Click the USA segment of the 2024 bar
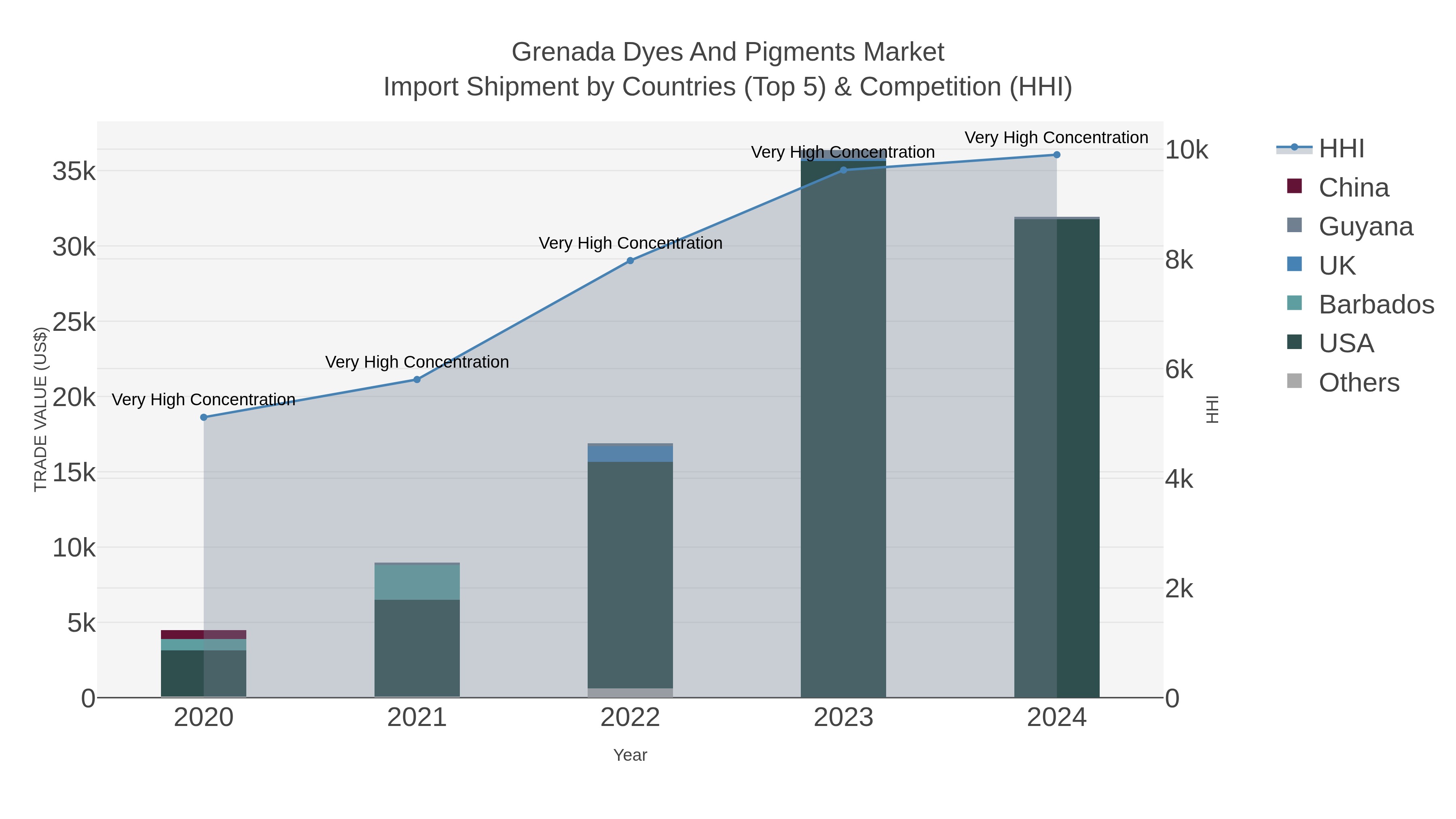The height and width of the screenshot is (819, 1456). click(1057, 458)
